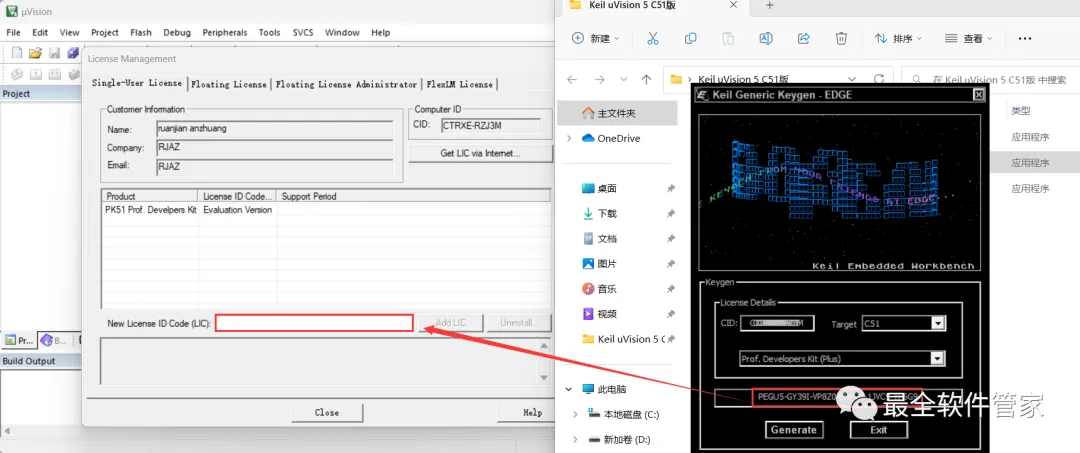Open Explorer recent locations chevron
1080x453 pixels.
click(x=623, y=79)
